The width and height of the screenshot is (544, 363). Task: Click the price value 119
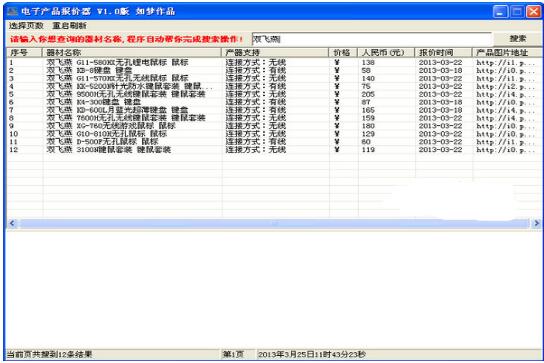point(368,150)
